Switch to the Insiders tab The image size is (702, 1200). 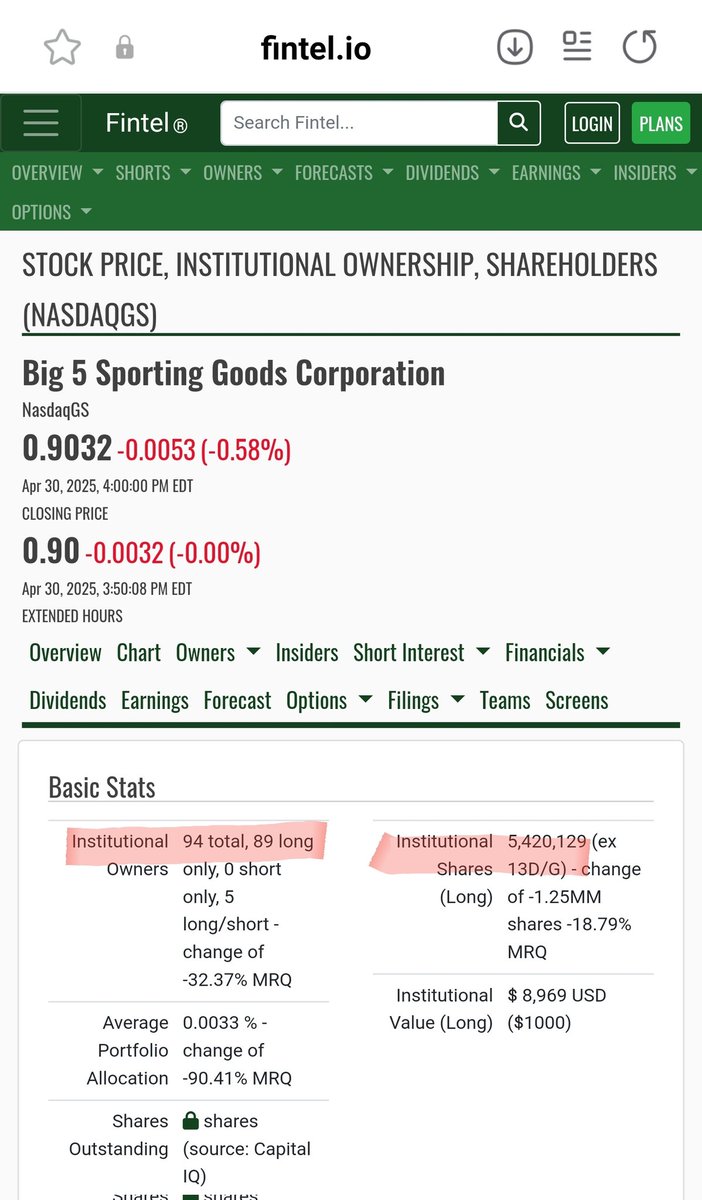pos(307,653)
